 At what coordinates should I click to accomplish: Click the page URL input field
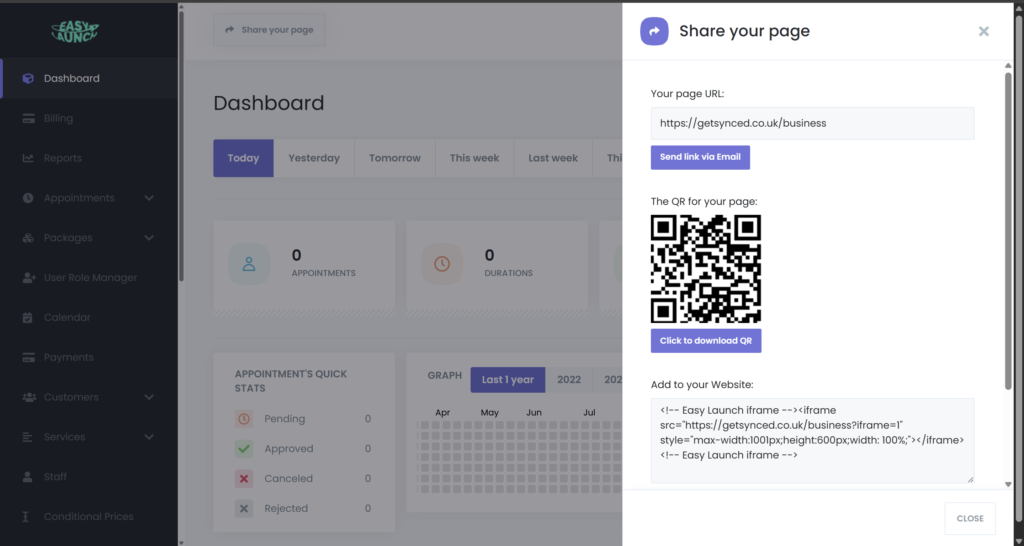(811, 123)
